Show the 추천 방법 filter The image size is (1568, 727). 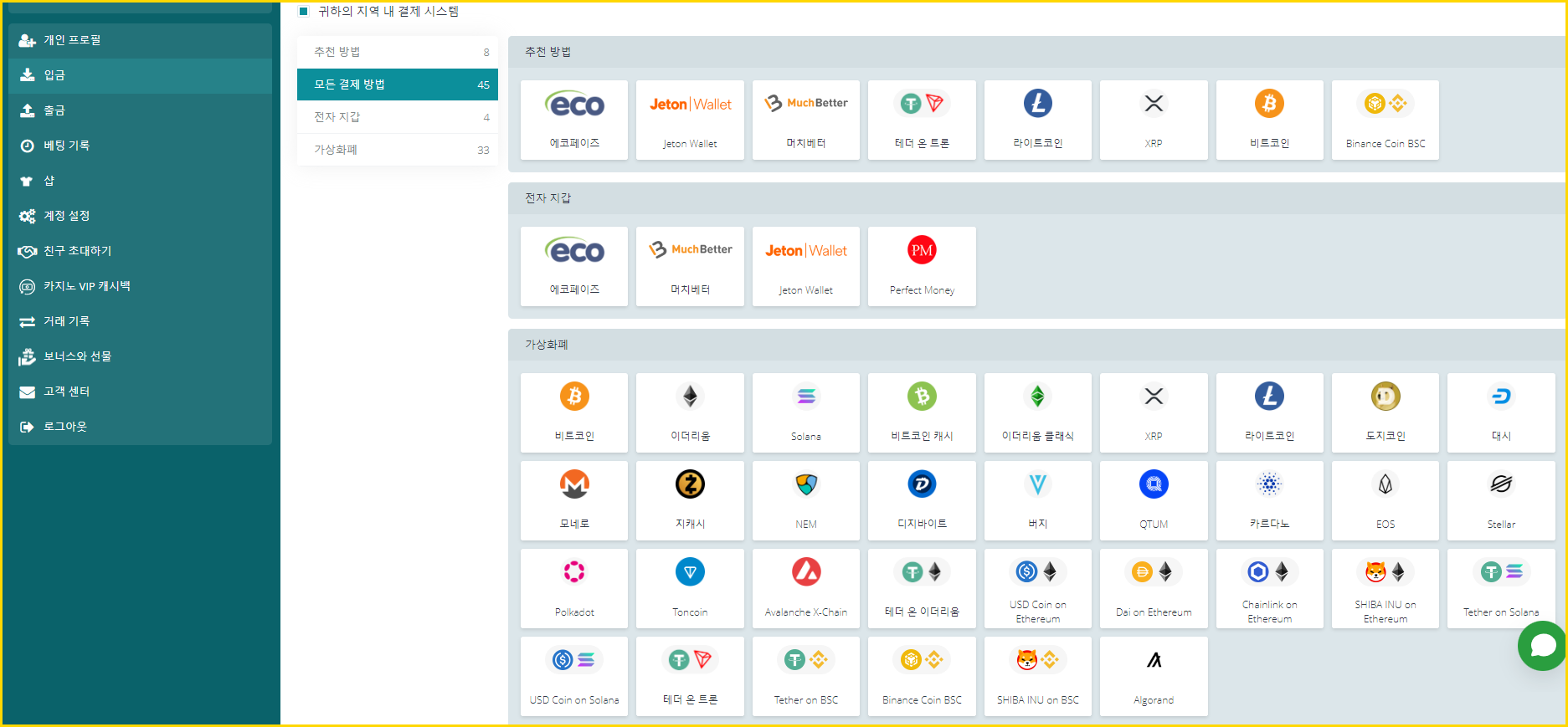click(398, 52)
